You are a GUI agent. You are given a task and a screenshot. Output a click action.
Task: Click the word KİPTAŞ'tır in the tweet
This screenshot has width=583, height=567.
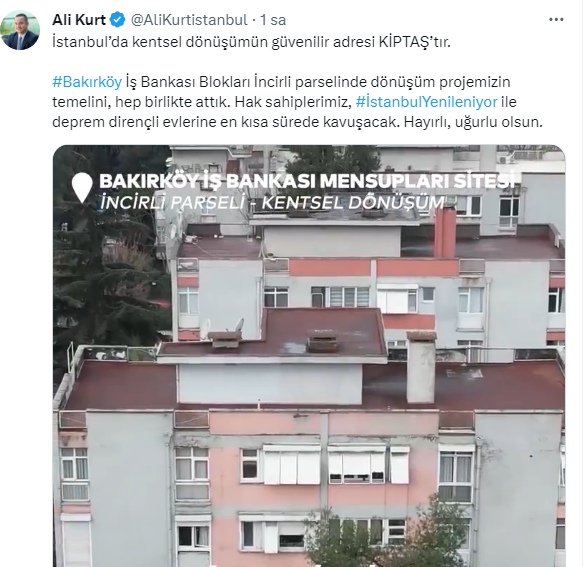(x=415, y=42)
